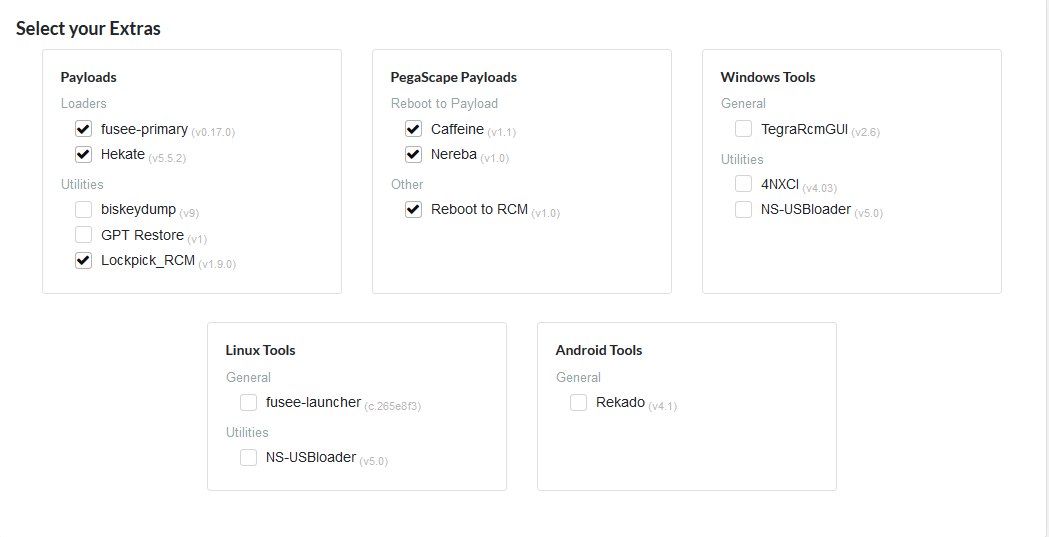Click the Hekate version text (v5.5.2)
Screen dimensions: 1049x537
coord(167,158)
